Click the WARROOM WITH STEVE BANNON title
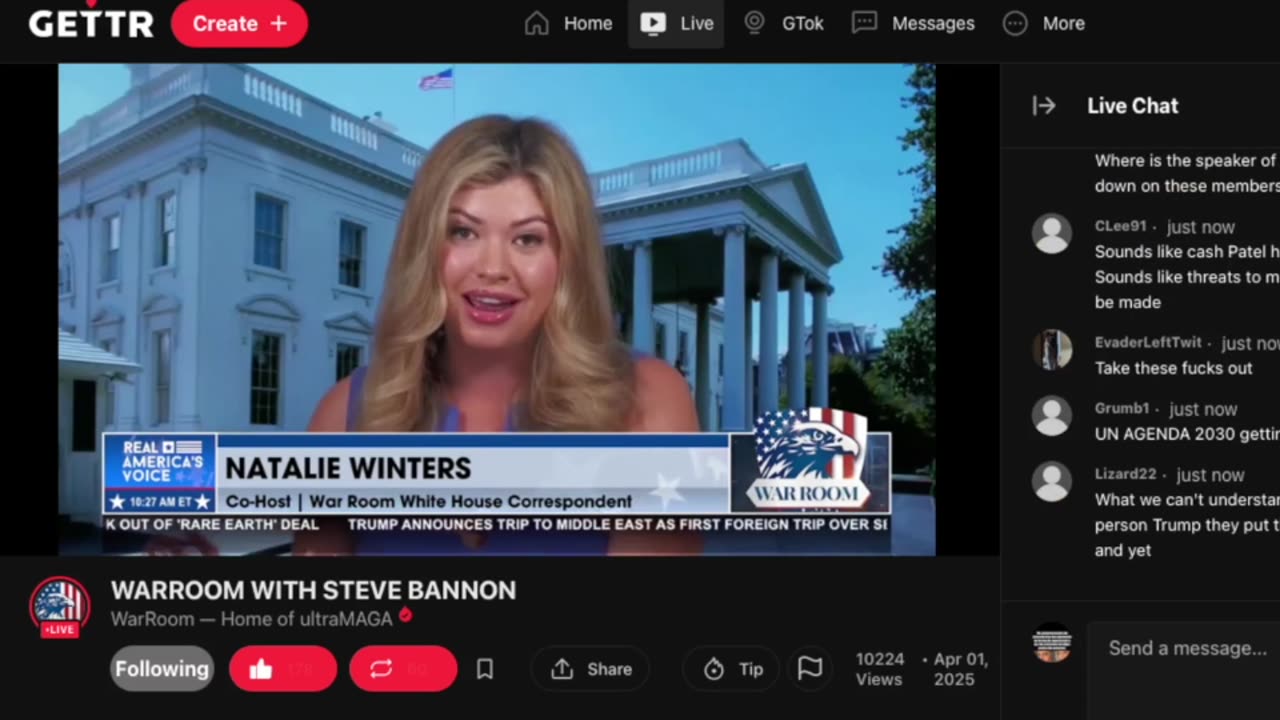 coord(313,590)
